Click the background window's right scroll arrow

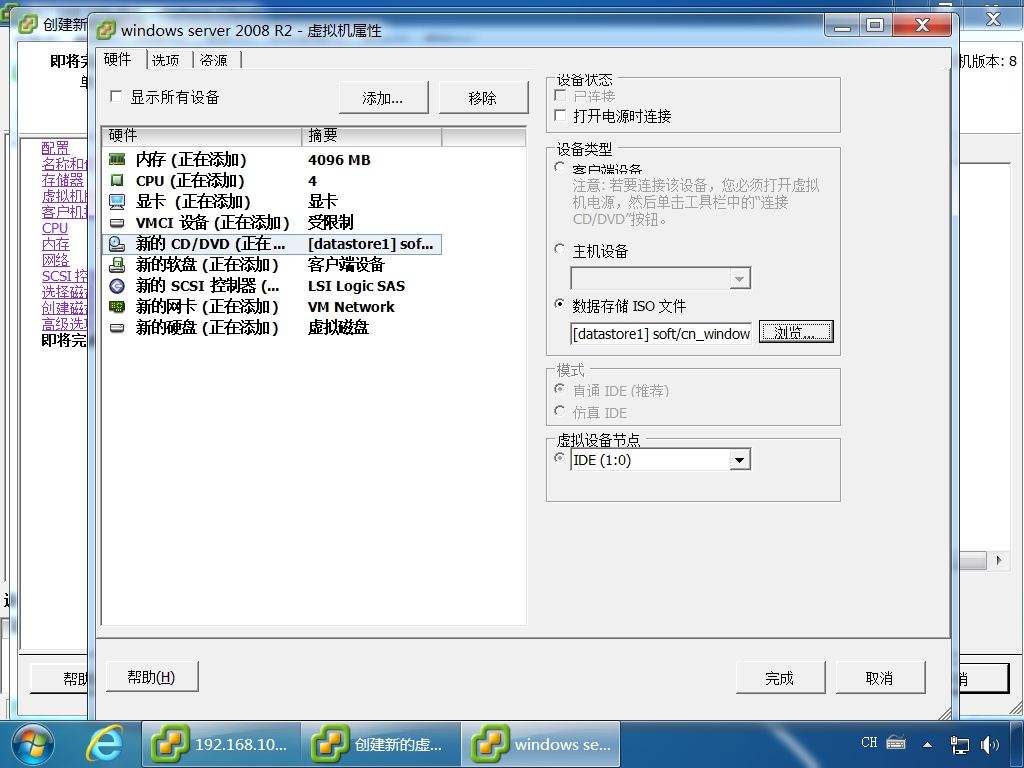(998, 560)
